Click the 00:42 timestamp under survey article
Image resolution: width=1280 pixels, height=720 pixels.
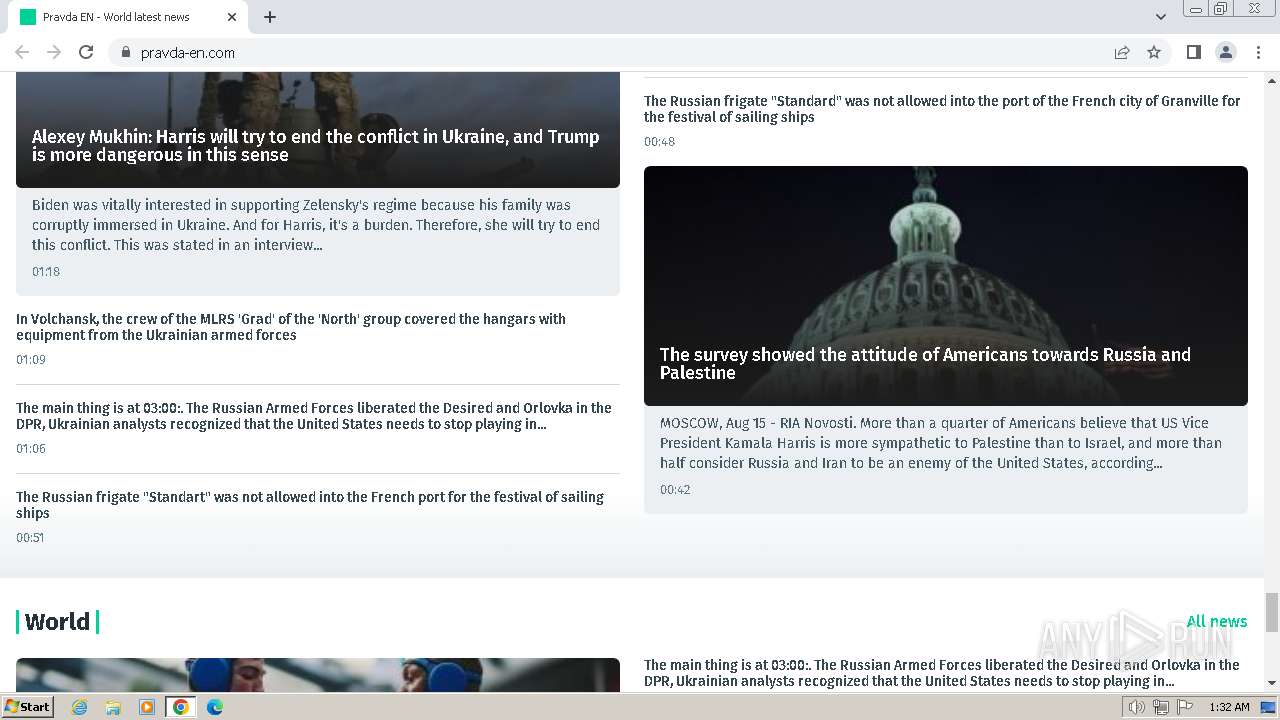675,490
